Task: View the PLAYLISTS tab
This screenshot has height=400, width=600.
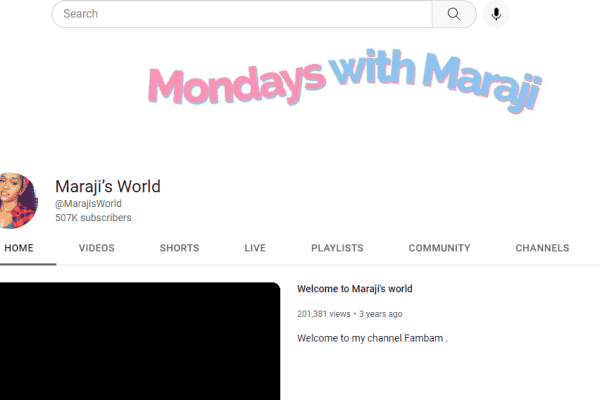Action: click(x=337, y=248)
